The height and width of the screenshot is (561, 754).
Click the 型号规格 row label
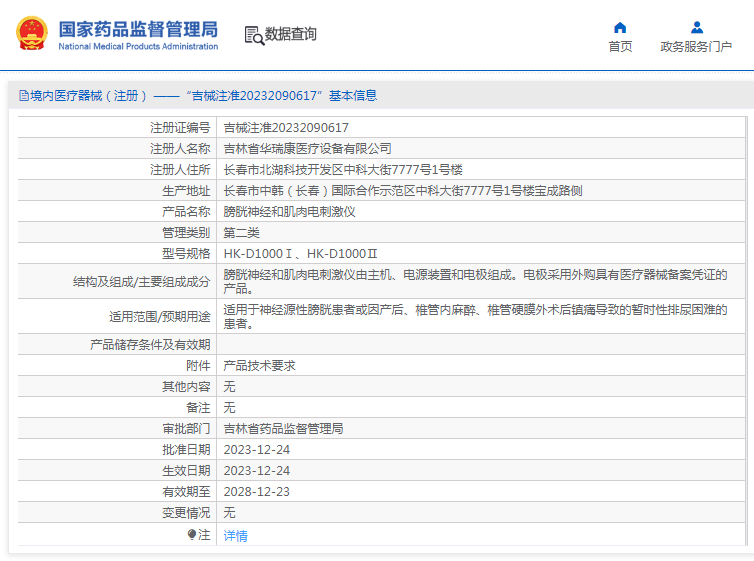pos(186,254)
